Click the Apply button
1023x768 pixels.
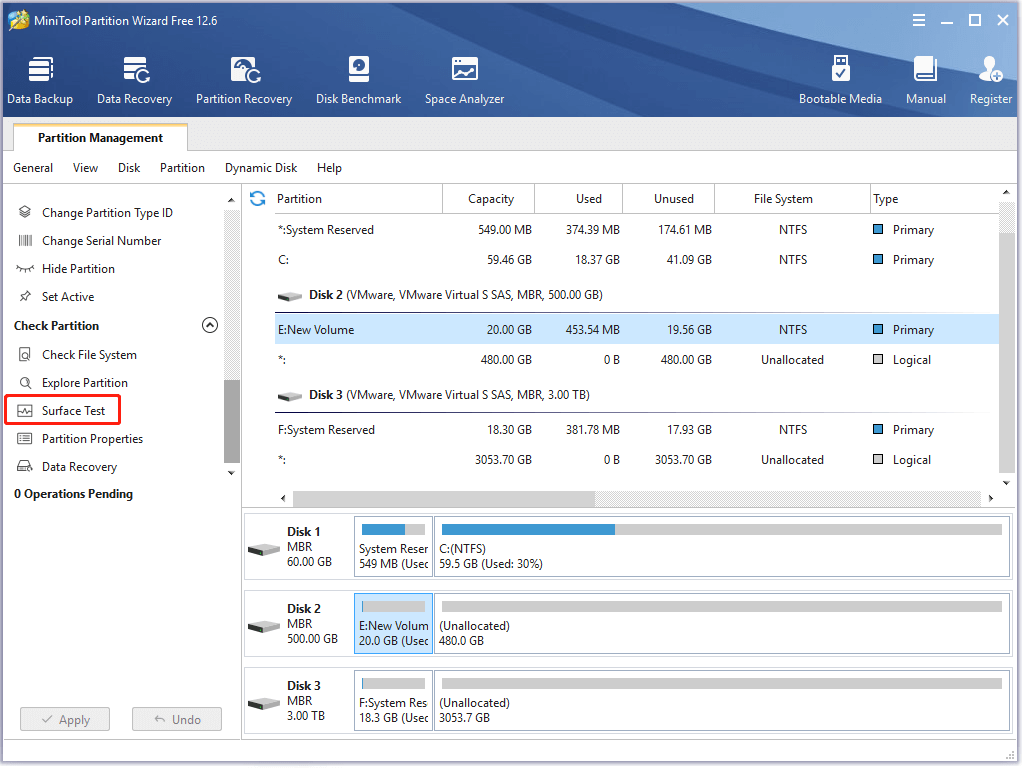65,720
